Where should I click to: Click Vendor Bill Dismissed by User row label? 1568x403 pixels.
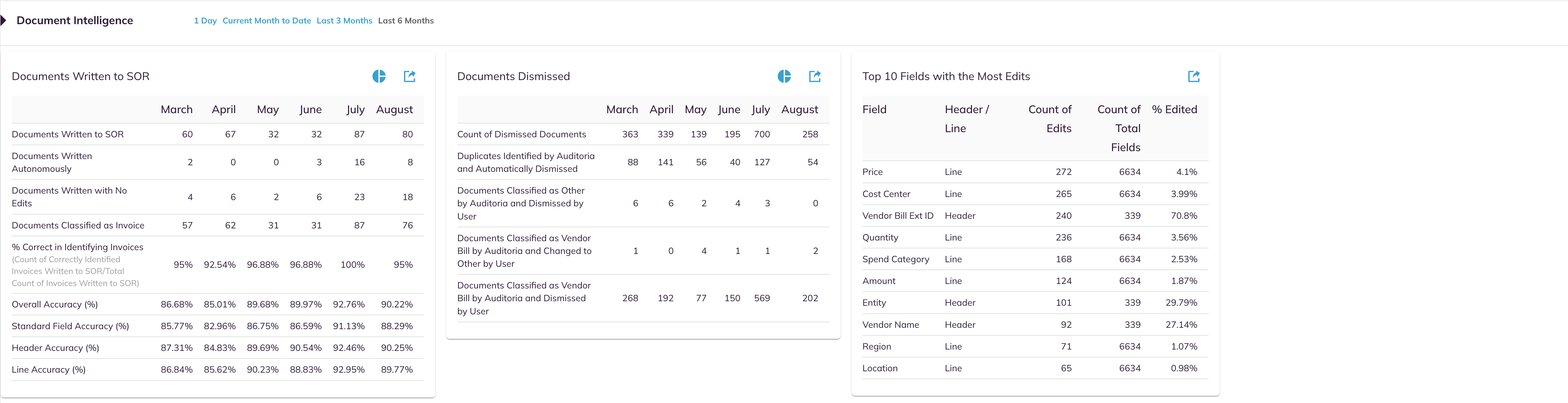(x=524, y=298)
